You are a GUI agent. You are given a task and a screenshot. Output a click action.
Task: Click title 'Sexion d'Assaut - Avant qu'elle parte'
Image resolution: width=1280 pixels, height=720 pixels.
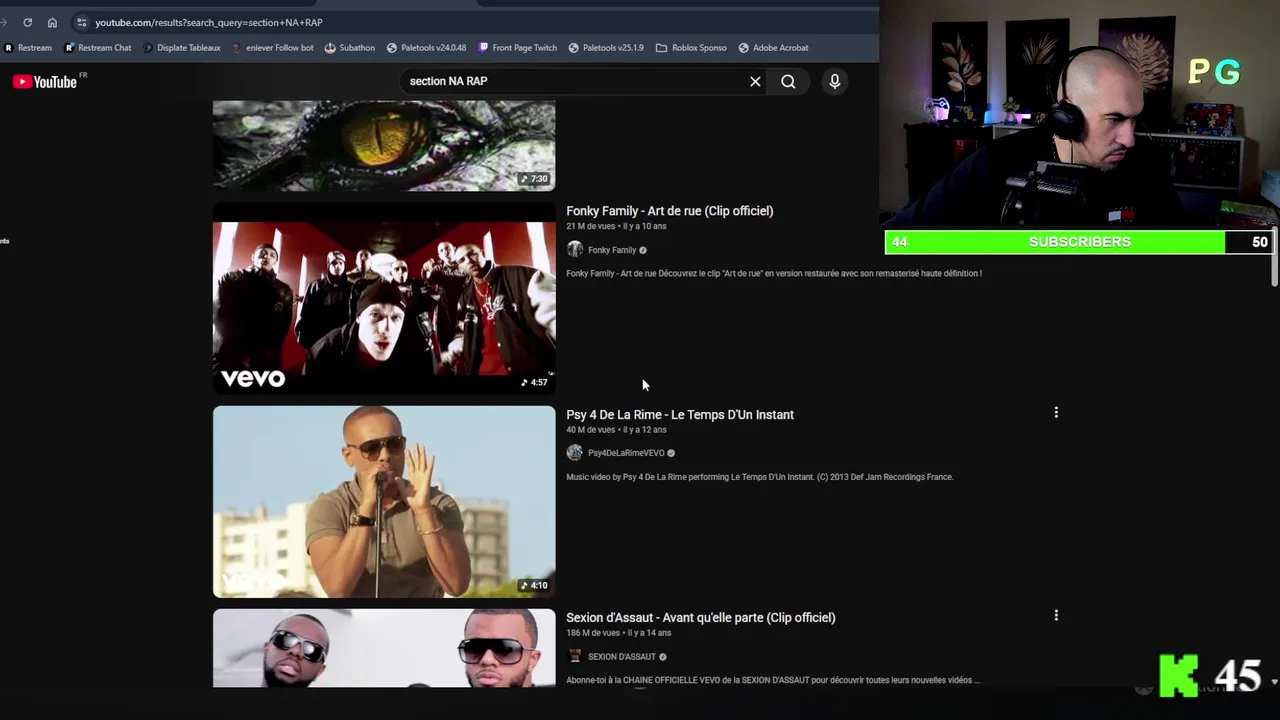pos(700,618)
